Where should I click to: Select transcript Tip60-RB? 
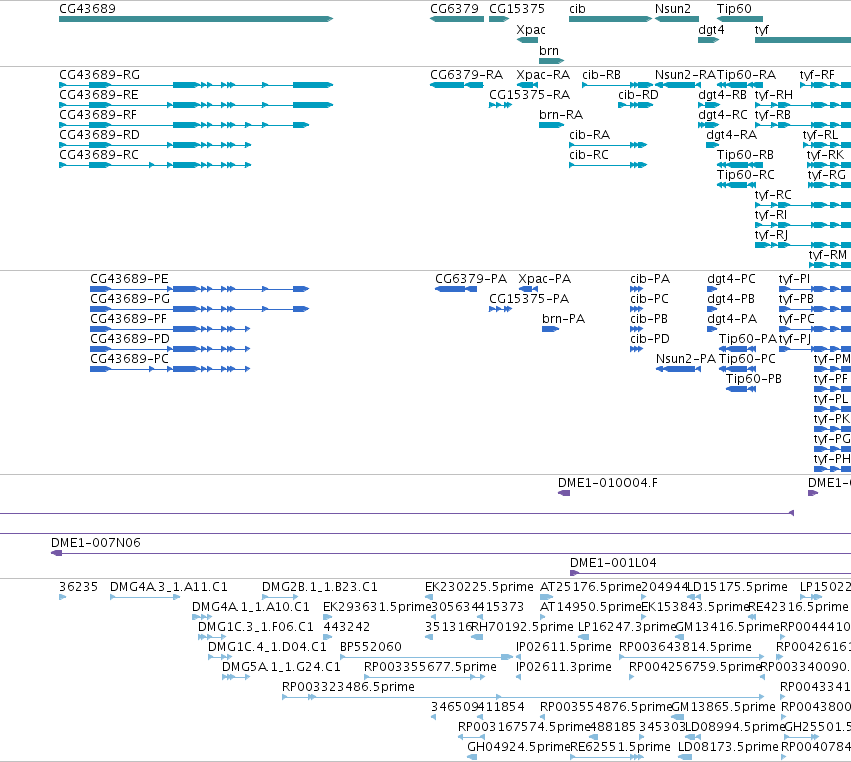tap(740, 165)
